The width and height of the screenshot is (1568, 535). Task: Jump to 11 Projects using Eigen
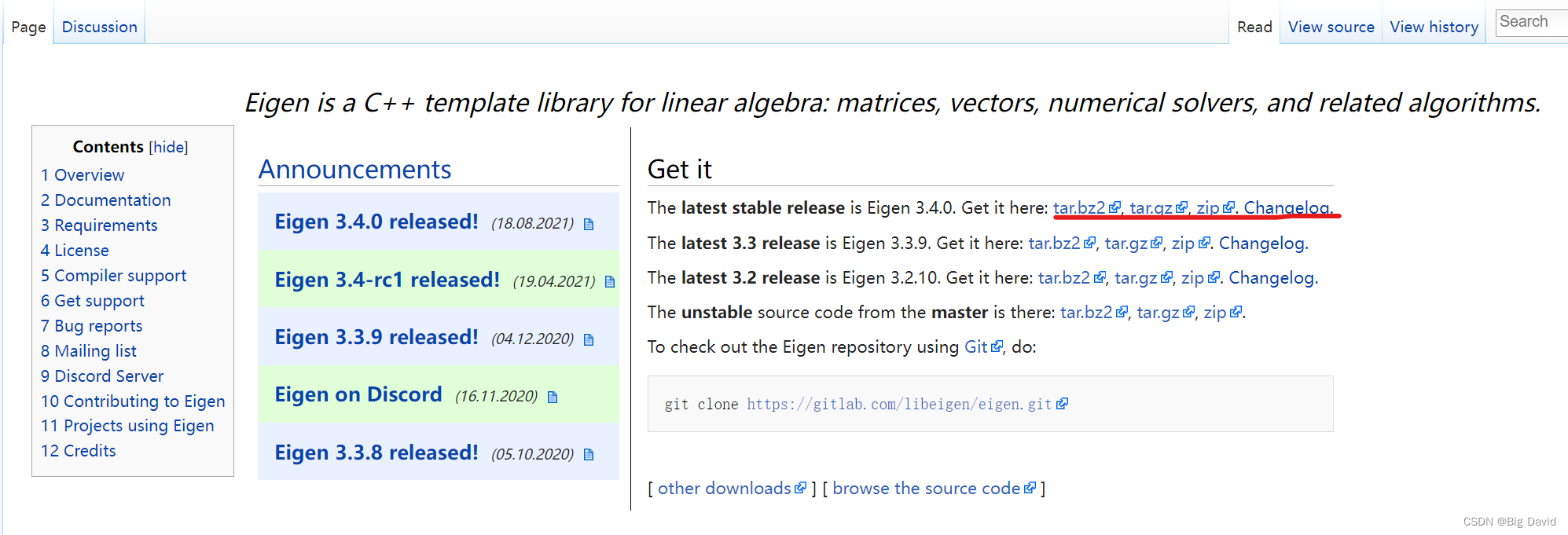(x=127, y=426)
